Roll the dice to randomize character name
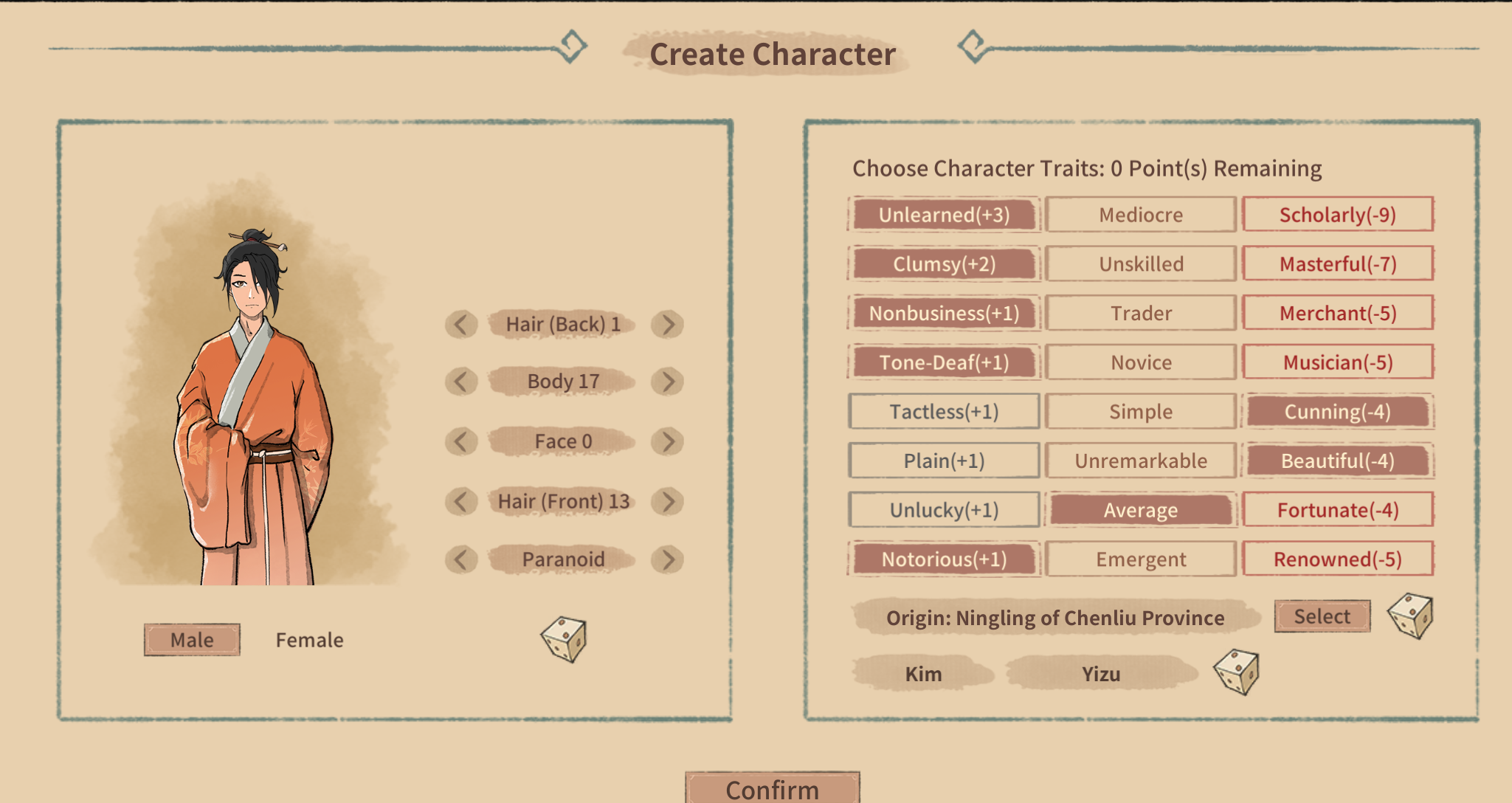 pyautogui.click(x=1236, y=672)
